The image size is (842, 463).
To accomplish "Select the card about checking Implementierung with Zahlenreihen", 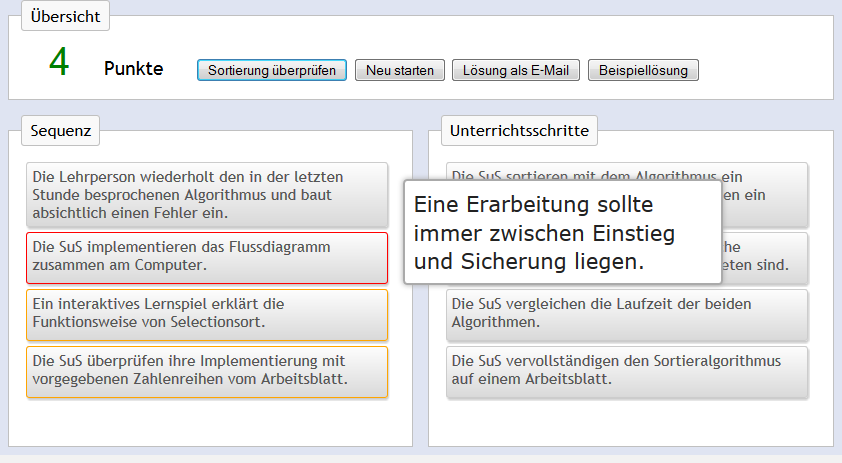I will [206, 371].
